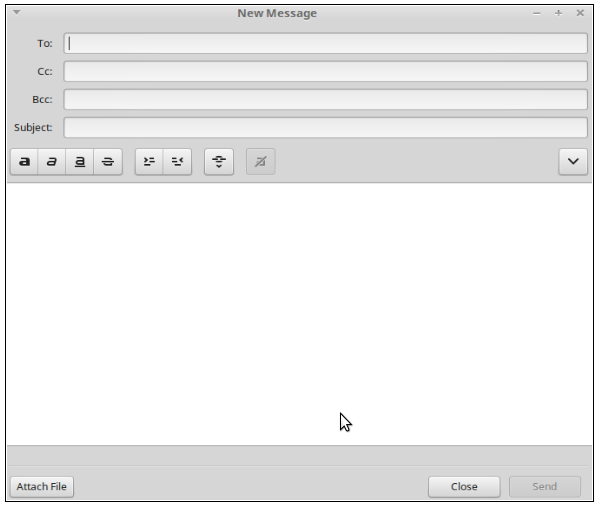Toggle underline text formatting
Image resolution: width=600 pixels, height=509 pixels.
click(x=80, y=162)
